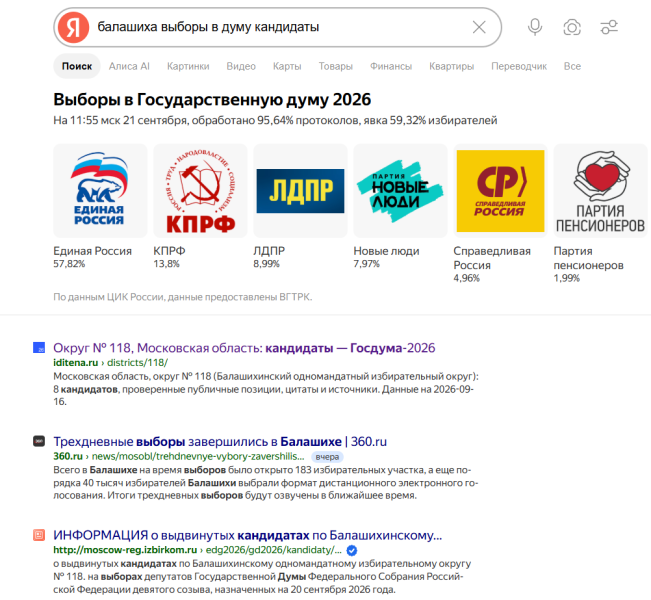651x600 pixels.
Task: Click 7,97% under Новые люди
Action: (x=367, y=264)
